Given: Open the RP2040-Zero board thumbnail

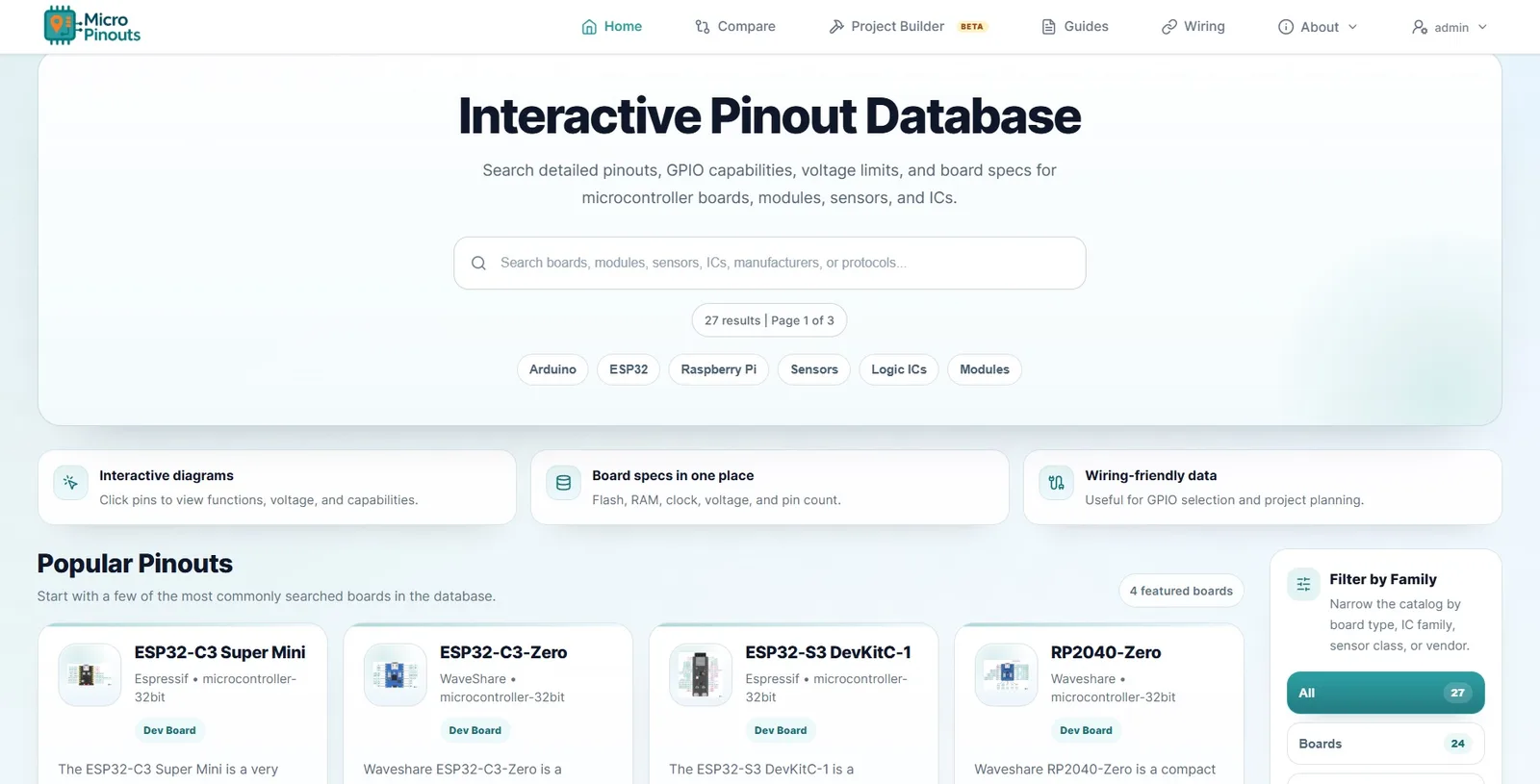Looking at the screenshot, I should pyautogui.click(x=1006, y=675).
